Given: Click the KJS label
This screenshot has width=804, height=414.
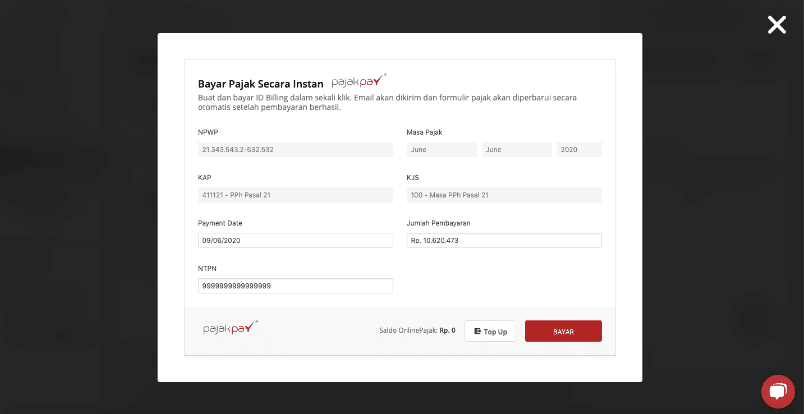Looking at the screenshot, I should 413,178.
